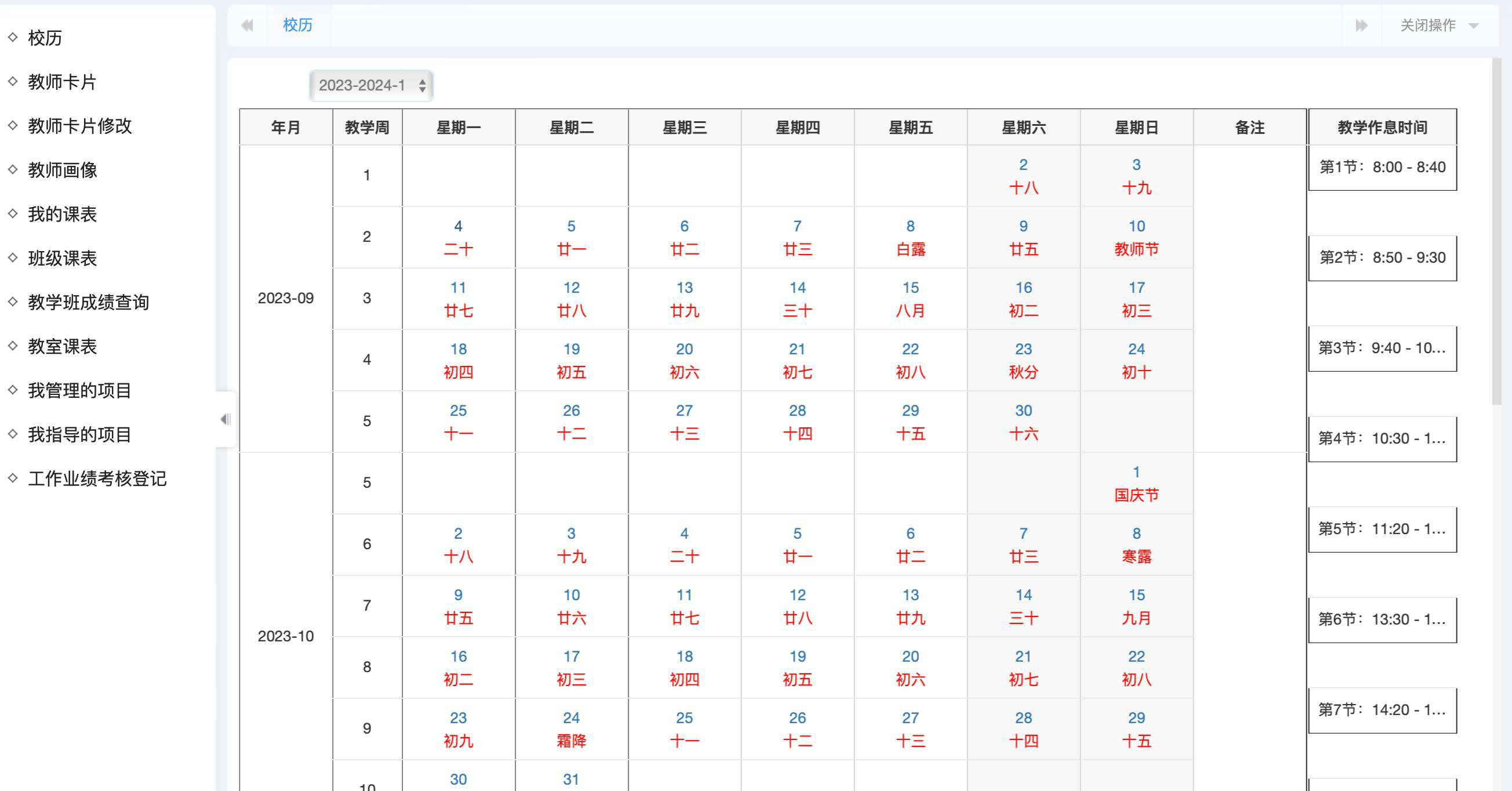Select the 白露 date cell, September 8
Image resolution: width=1512 pixels, height=791 pixels.
point(910,237)
